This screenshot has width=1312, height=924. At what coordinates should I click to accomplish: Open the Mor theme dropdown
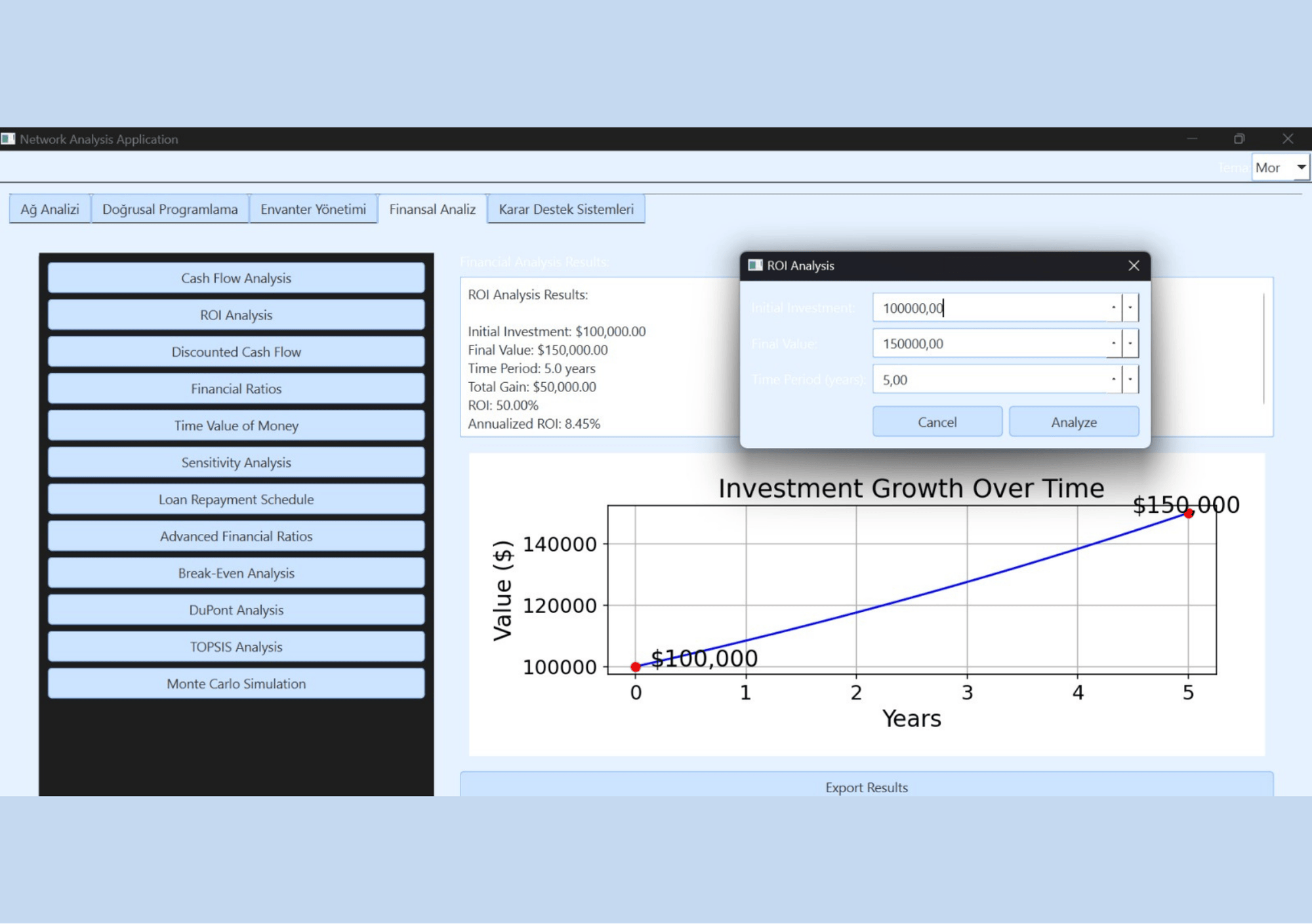click(x=1281, y=167)
